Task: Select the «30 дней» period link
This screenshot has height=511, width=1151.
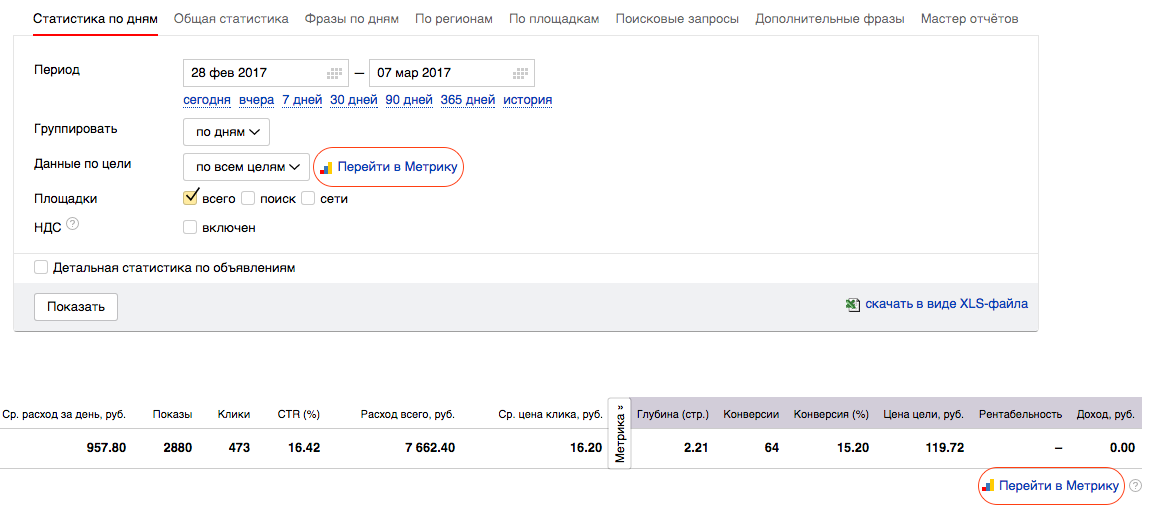Action: [354, 100]
